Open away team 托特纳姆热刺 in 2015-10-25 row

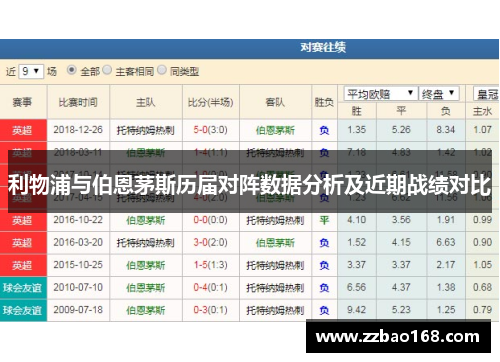coord(275,265)
